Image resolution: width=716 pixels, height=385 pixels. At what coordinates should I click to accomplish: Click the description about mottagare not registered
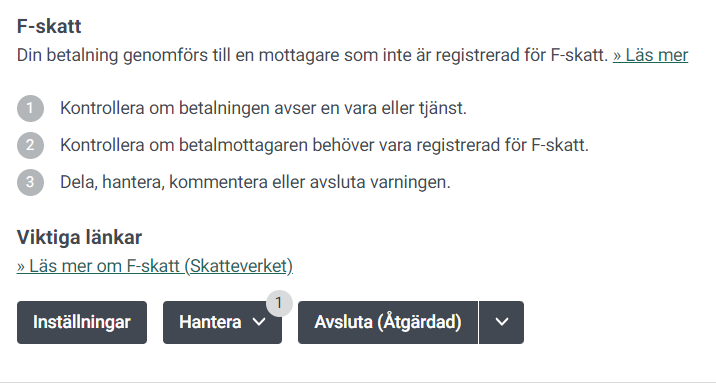[312, 55]
